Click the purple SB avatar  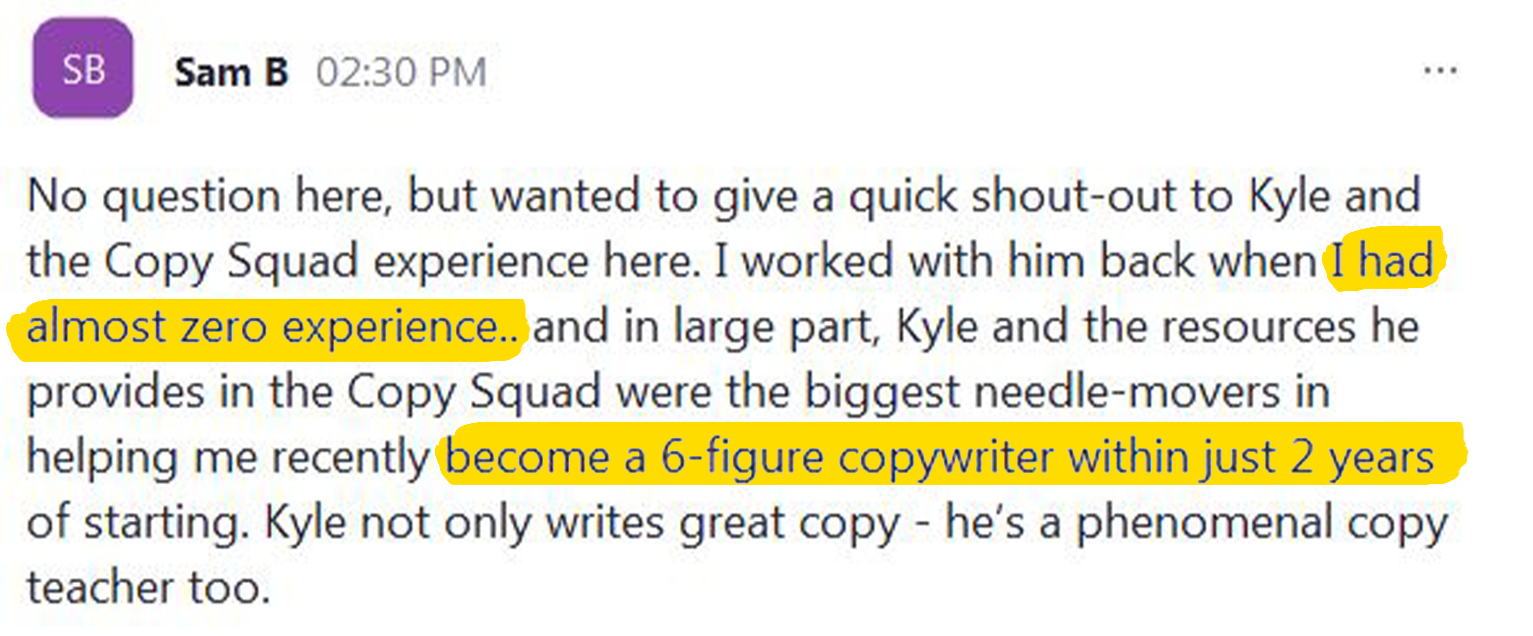tap(83, 69)
